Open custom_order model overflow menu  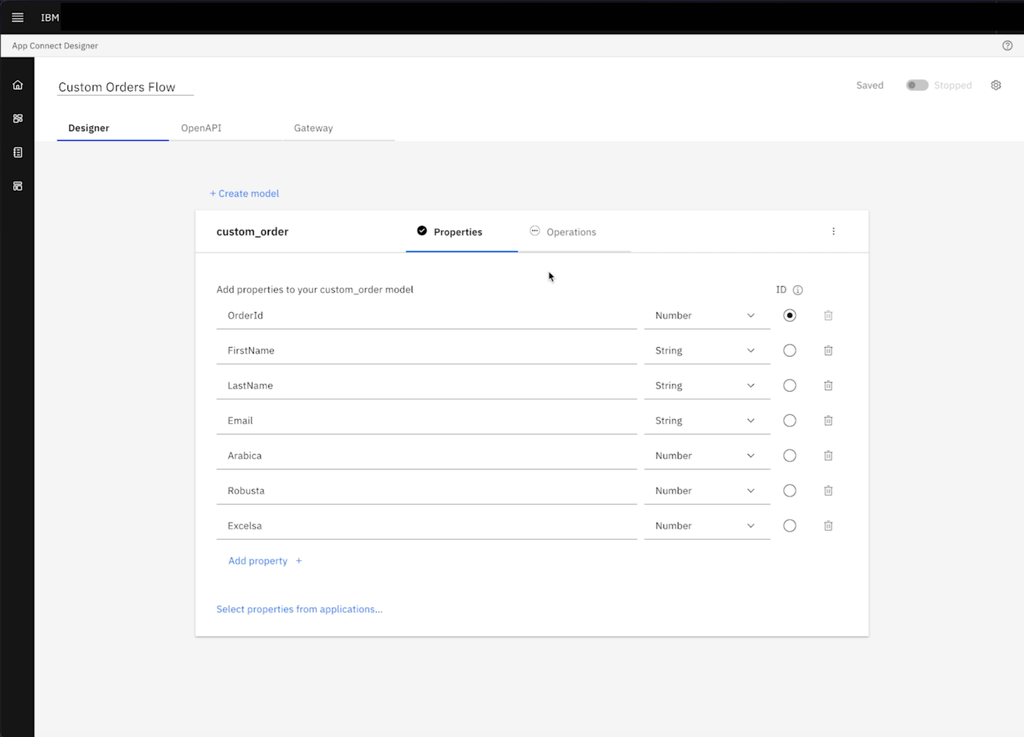(833, 232)
